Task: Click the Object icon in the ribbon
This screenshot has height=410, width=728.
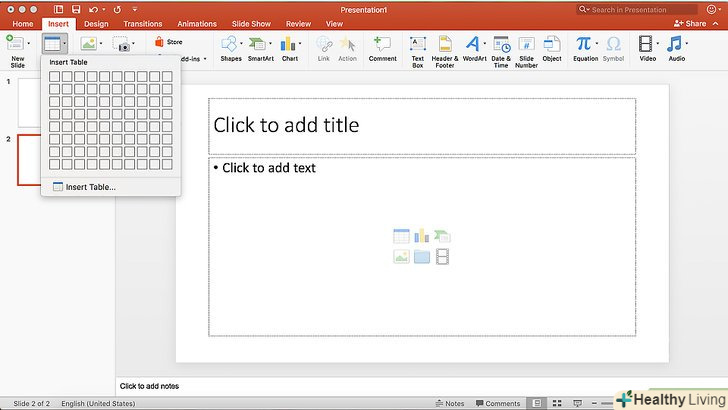Action: click(x=552, y=47)
